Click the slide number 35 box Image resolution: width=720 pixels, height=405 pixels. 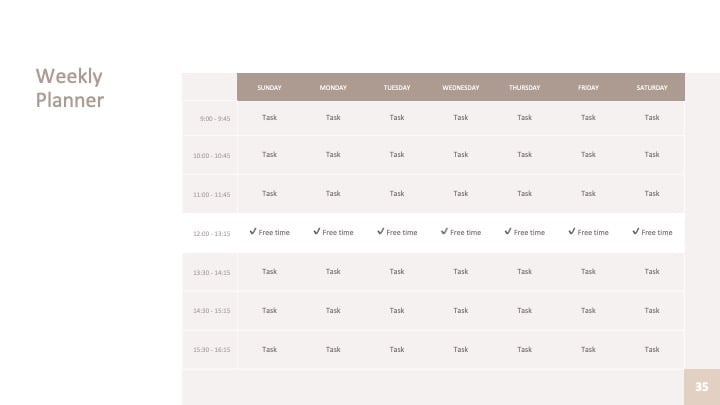[x=702, y=387]
